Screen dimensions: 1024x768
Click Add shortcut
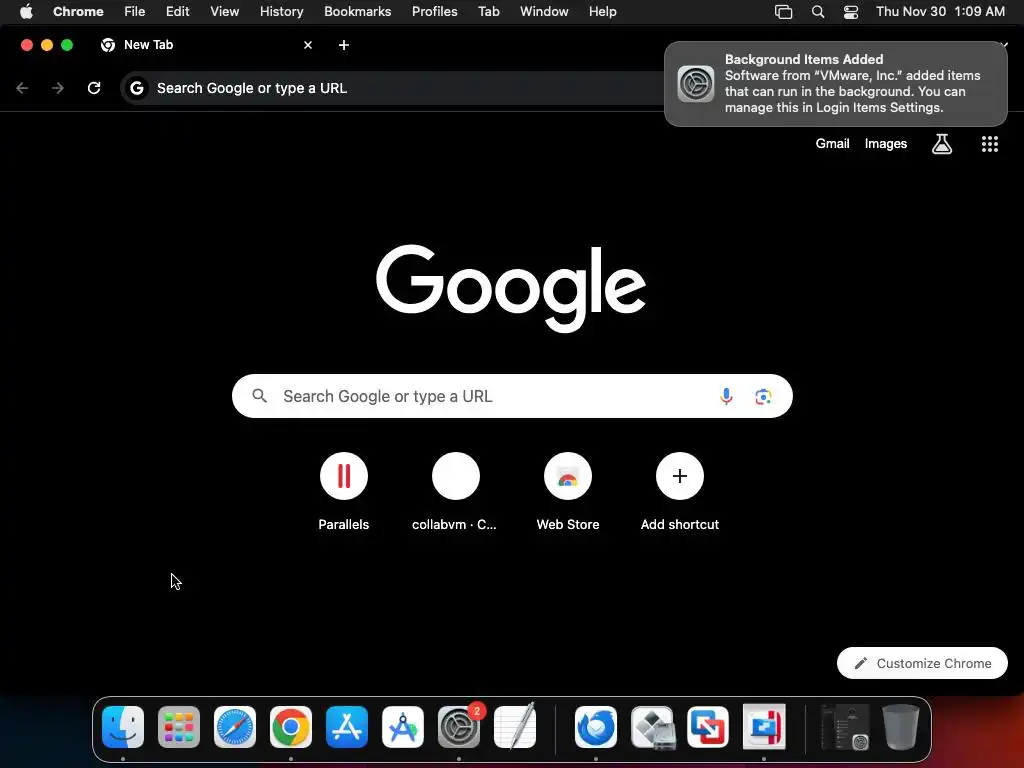pyautogui.click(x=680, y=492)
